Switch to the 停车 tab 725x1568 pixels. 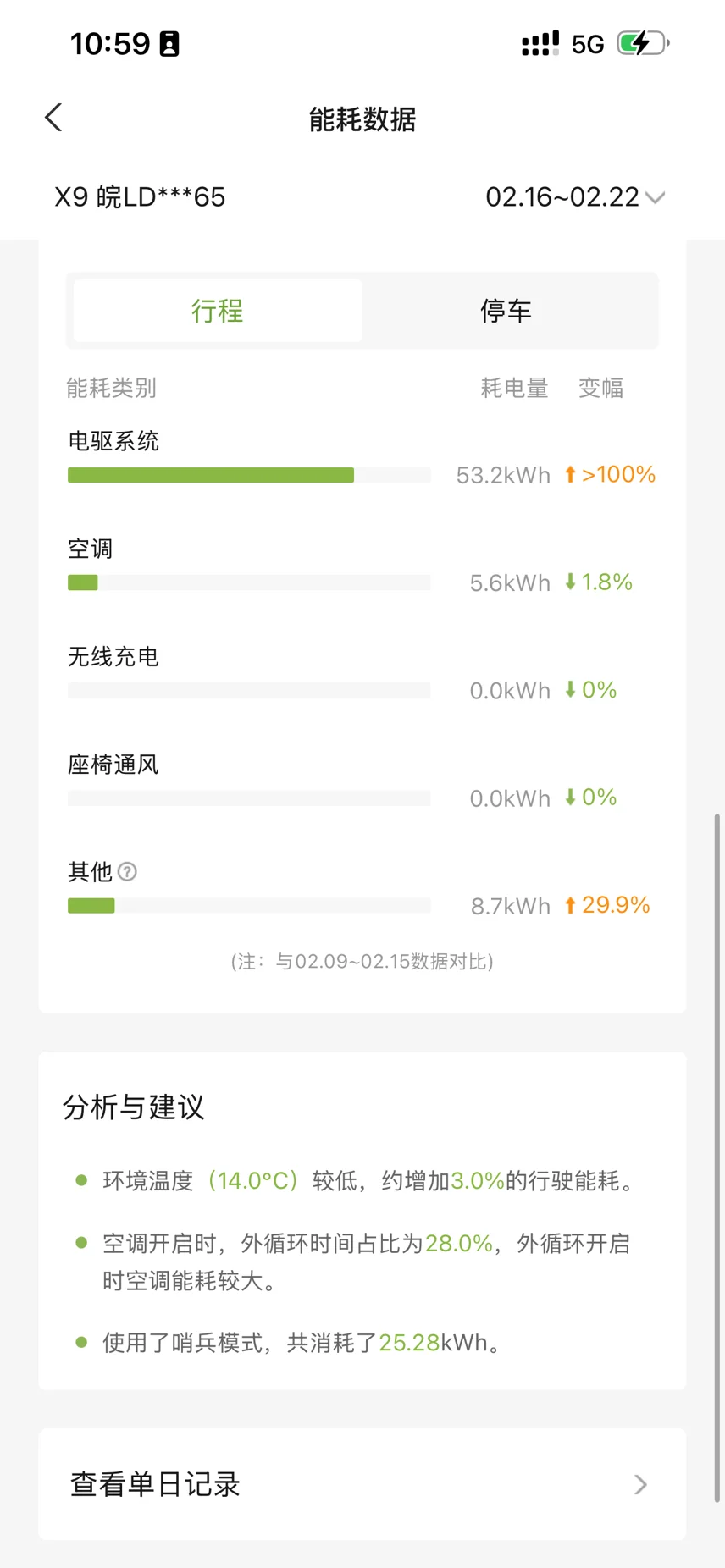coord(506,311)
